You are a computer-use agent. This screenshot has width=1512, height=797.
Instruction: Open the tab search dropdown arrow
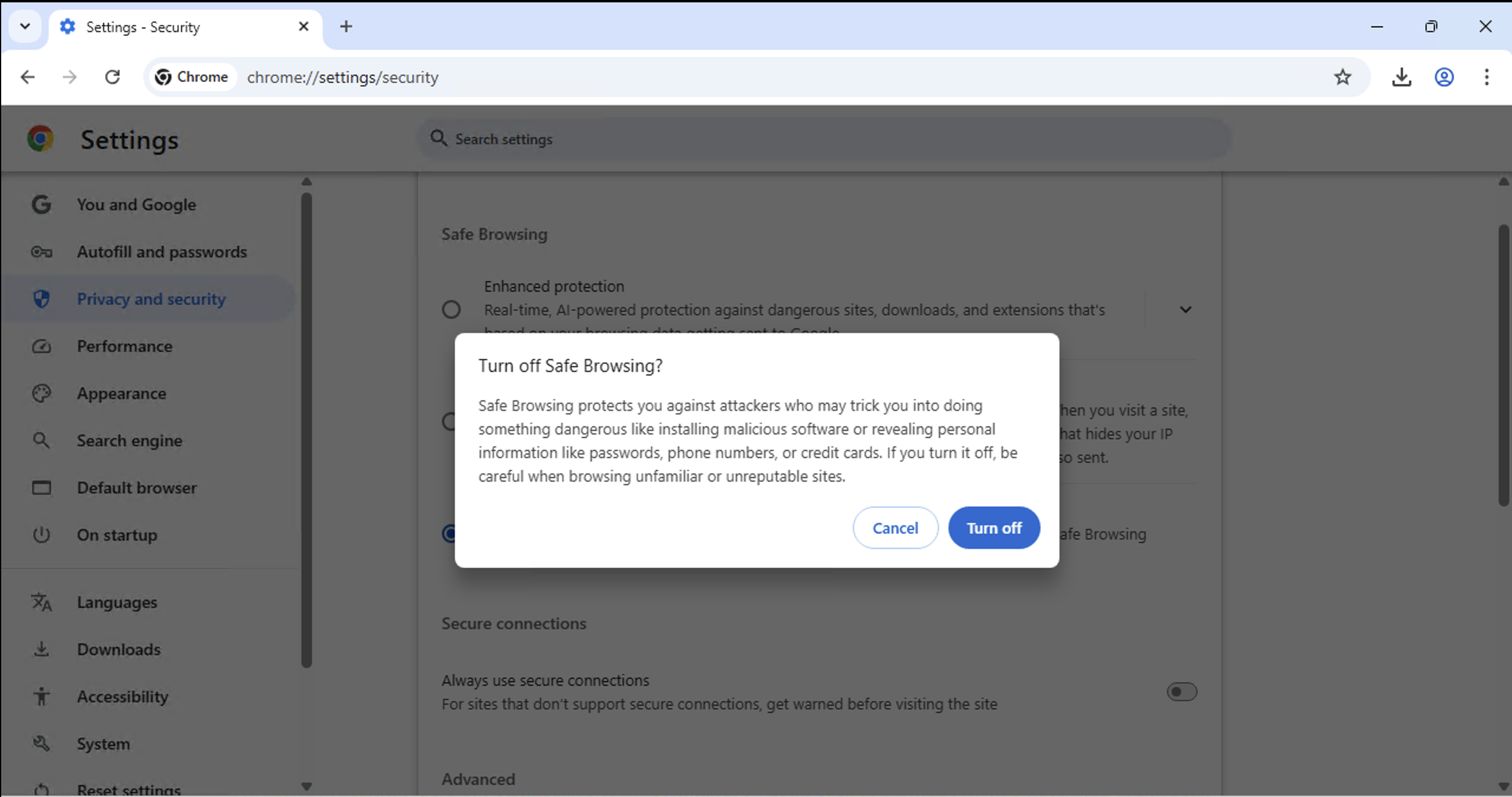25,27
